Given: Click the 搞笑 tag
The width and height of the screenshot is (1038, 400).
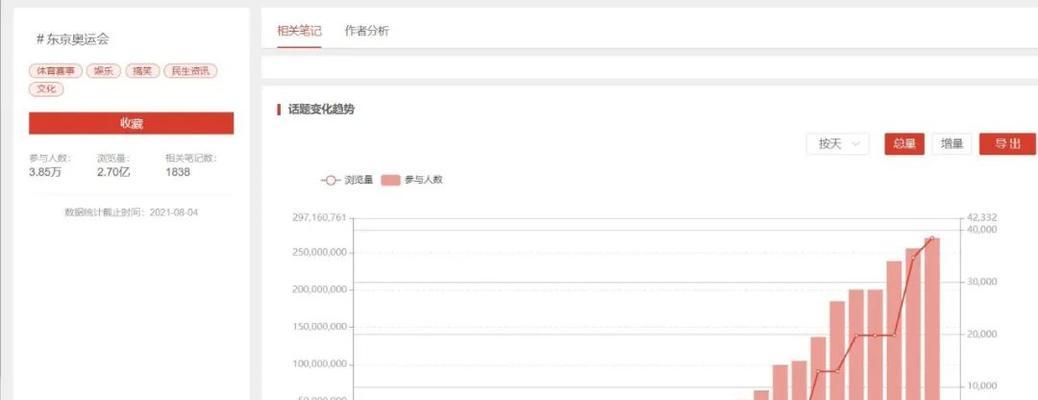Looking at the screenshot, I should (x=142, y=71).
